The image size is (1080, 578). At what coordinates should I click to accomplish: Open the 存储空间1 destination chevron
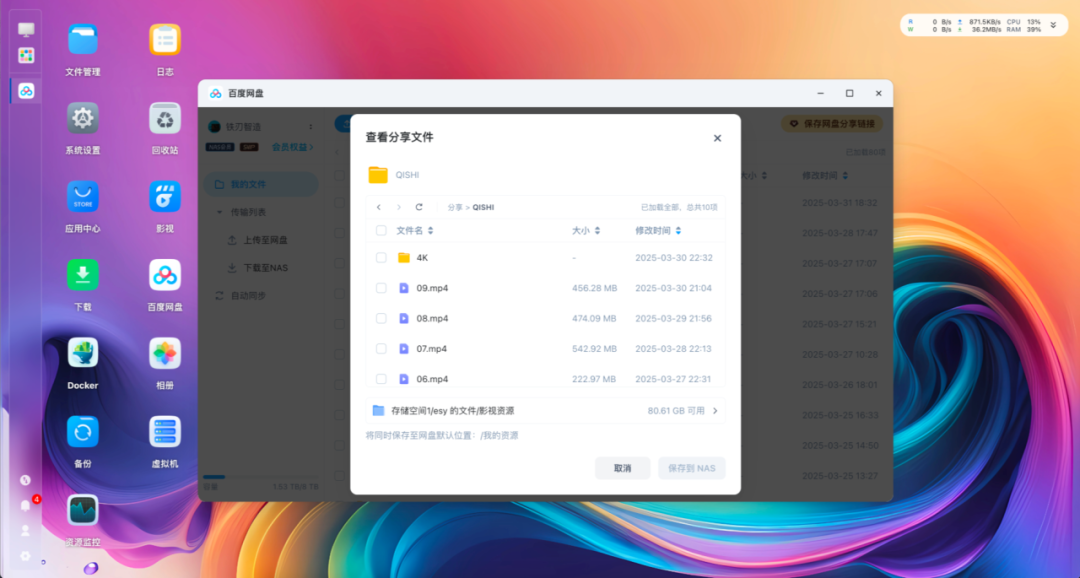point(715,411)
